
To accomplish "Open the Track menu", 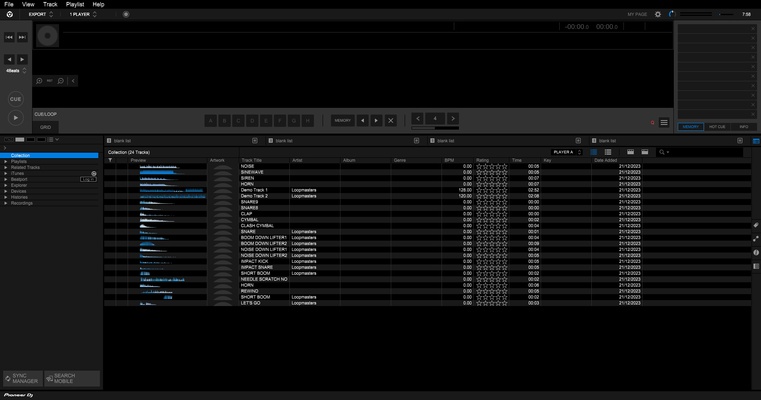I will click(50, 4).
